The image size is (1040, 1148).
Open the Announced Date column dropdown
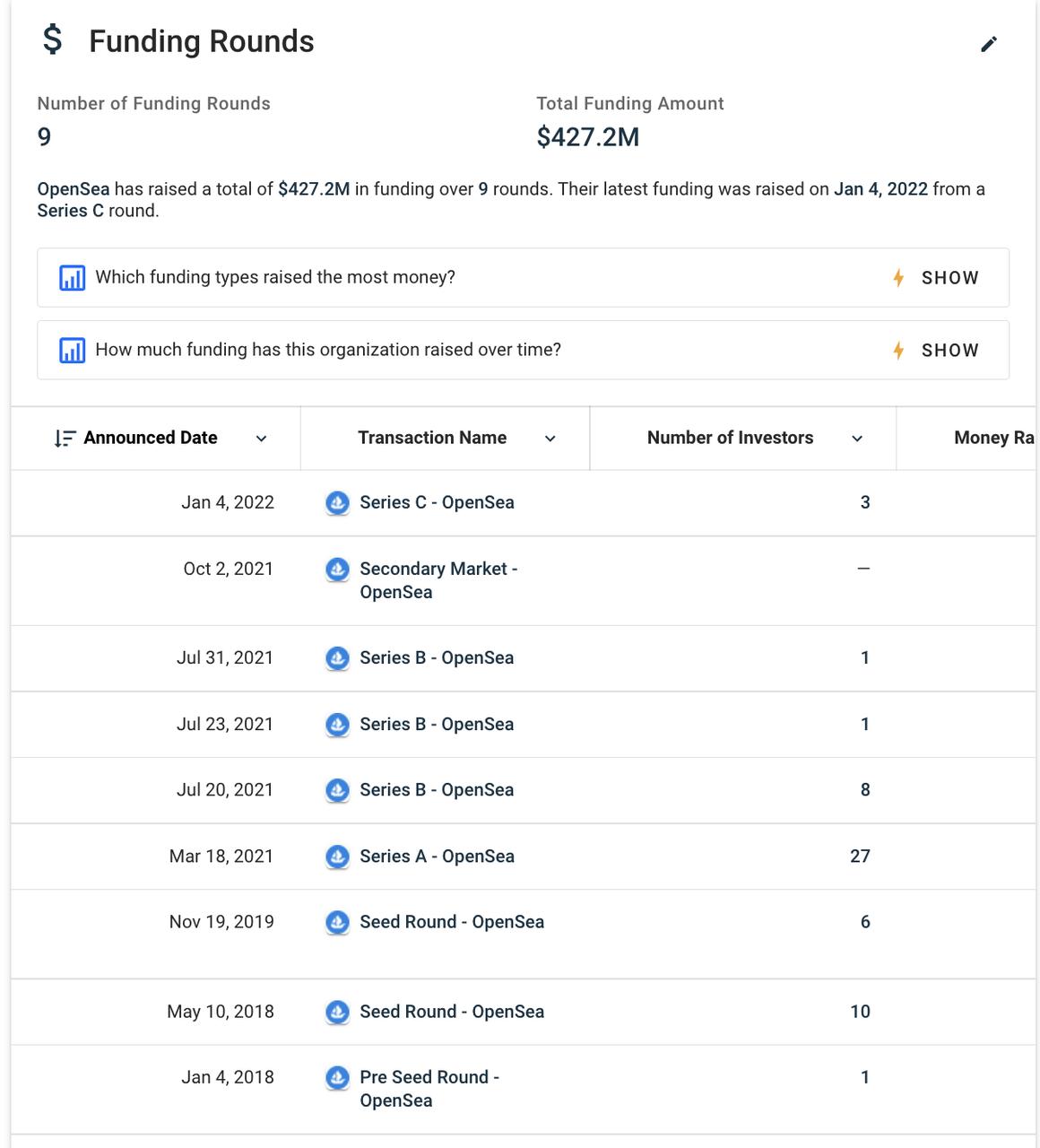click(x=261, y=439)
